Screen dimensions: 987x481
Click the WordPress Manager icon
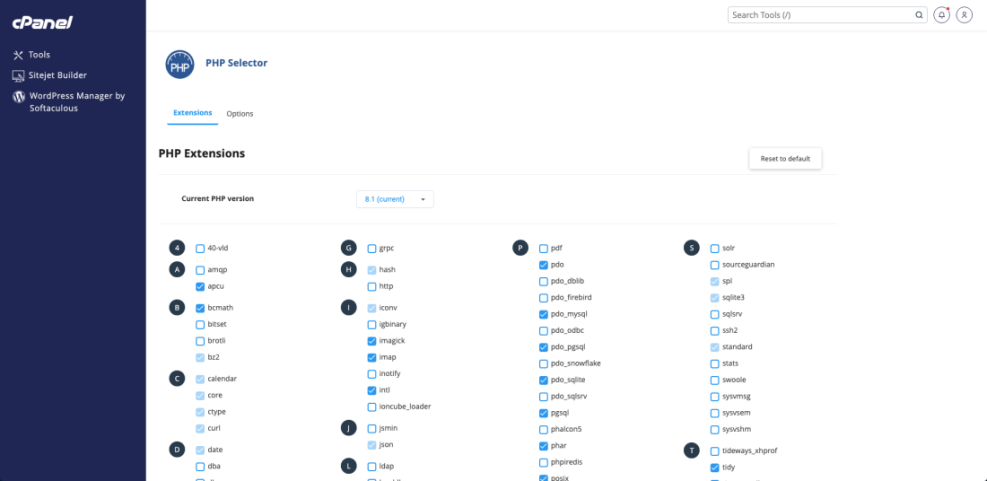[x=18, y=97]
